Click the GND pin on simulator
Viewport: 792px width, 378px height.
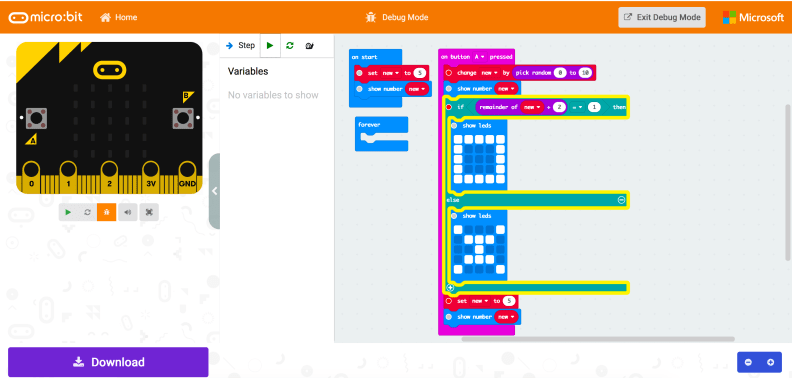point(187,177)
